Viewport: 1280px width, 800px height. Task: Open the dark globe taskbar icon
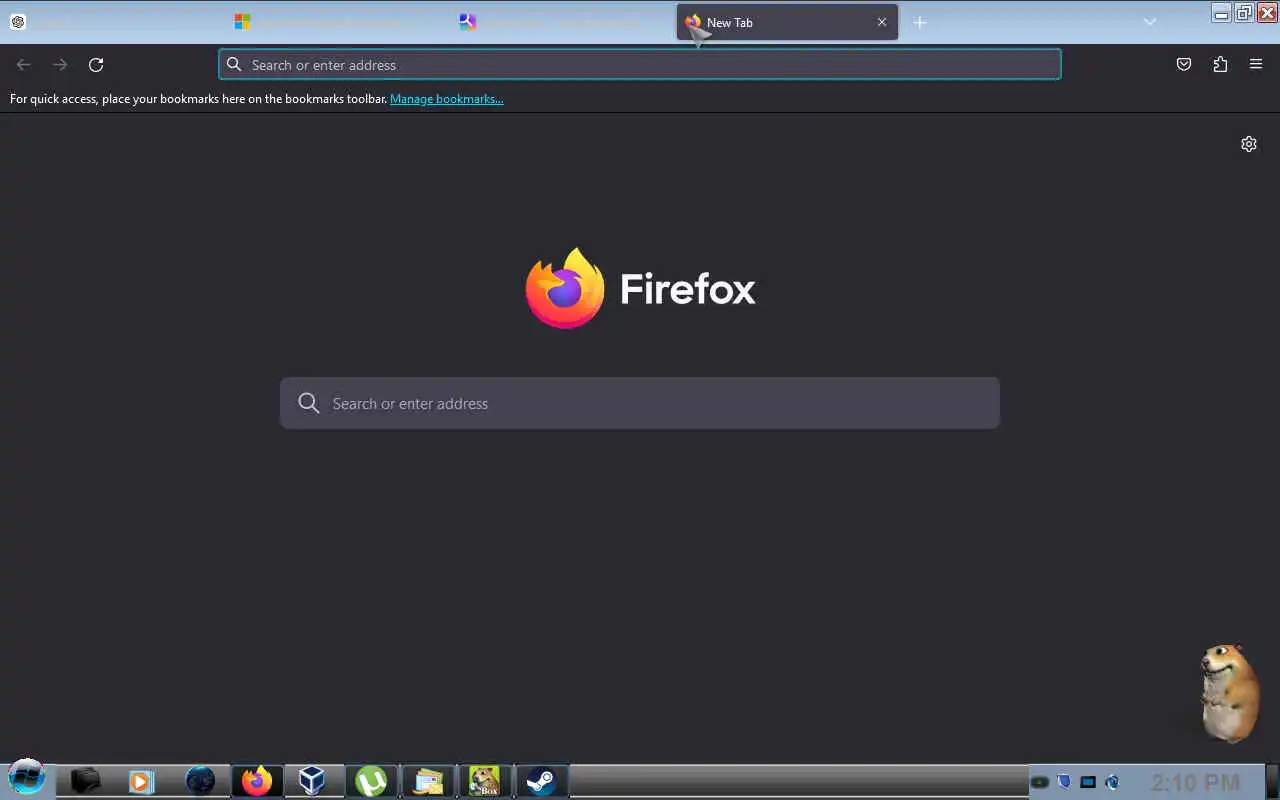click(200, 781)
